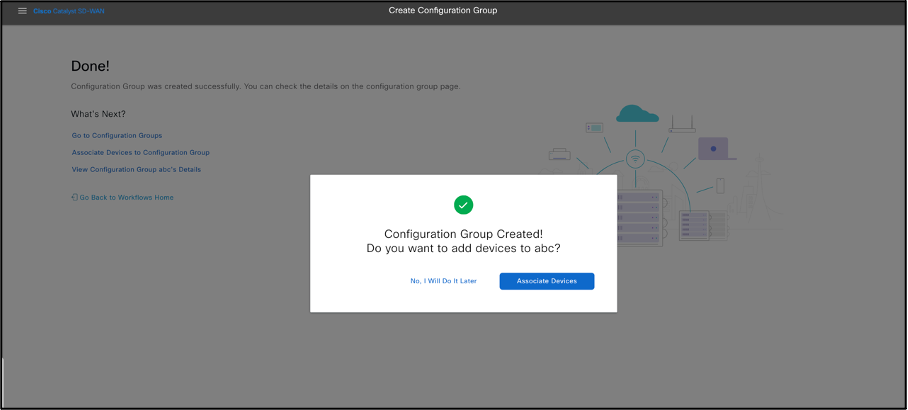
Task: View Configuration Group abc's Details
Action: pyautogui.click(x=136, y=169)
